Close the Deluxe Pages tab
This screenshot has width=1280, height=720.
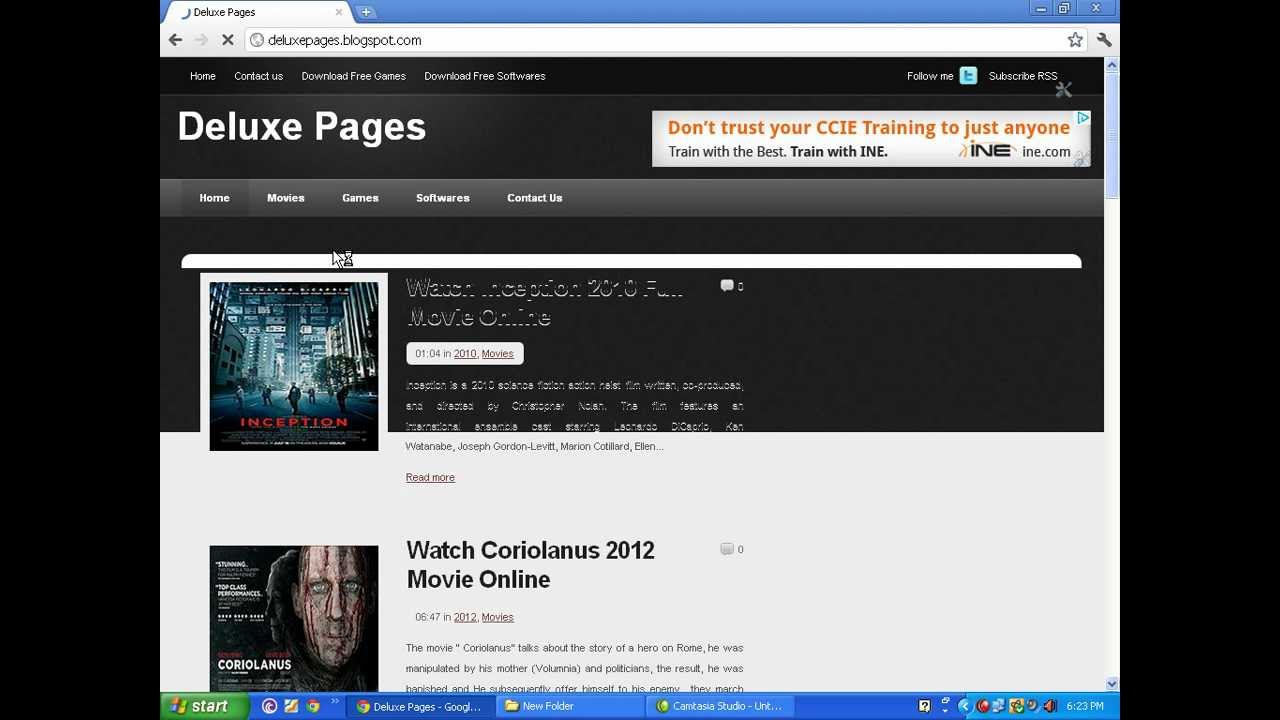click(338, 12)
